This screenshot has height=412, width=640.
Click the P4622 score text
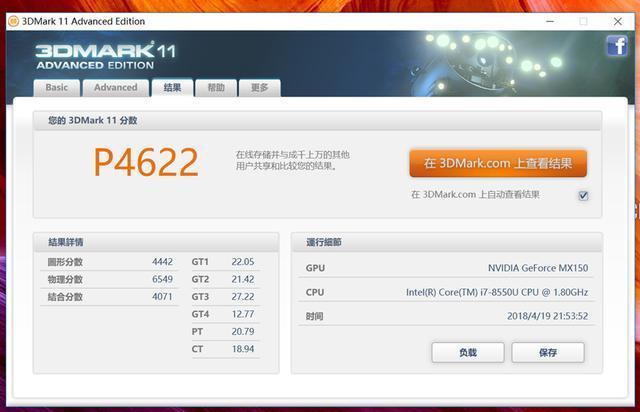[146, 163]
